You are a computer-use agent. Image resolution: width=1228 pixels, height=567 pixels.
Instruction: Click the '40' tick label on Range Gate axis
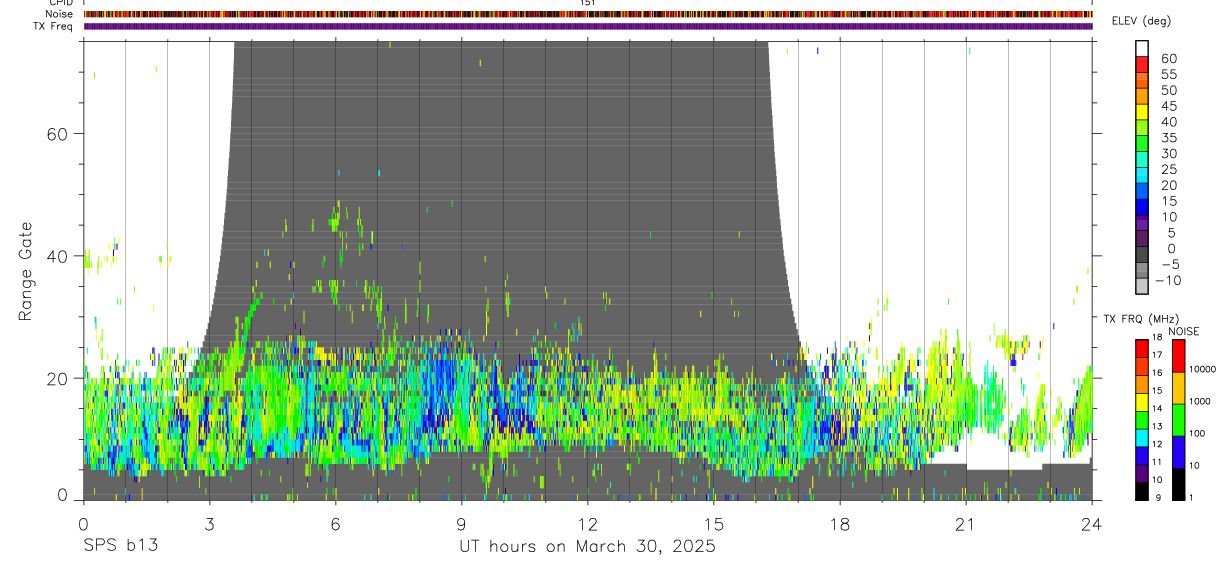click(x=60, y=256)
